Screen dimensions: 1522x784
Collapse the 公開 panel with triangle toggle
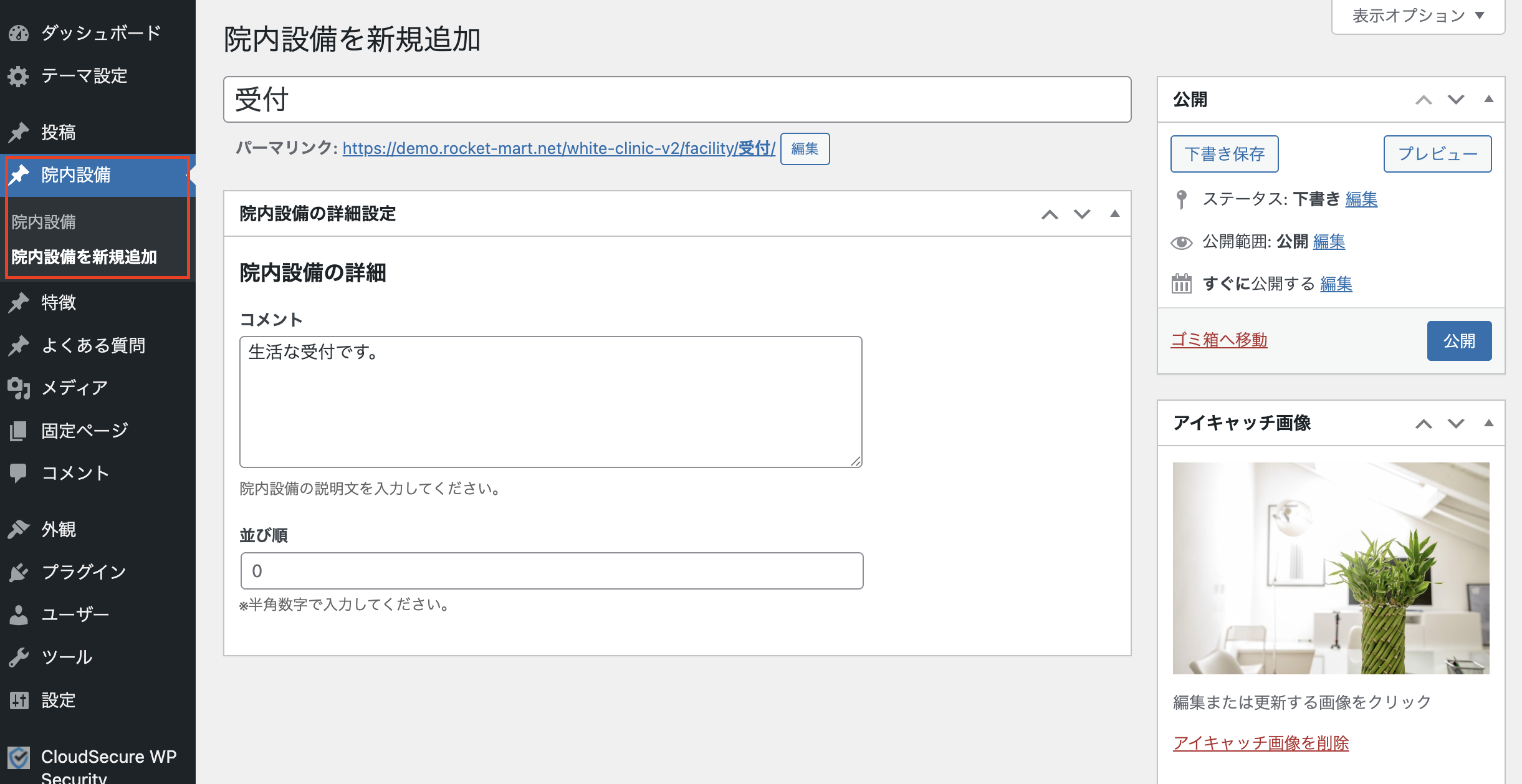(1489, 99)
